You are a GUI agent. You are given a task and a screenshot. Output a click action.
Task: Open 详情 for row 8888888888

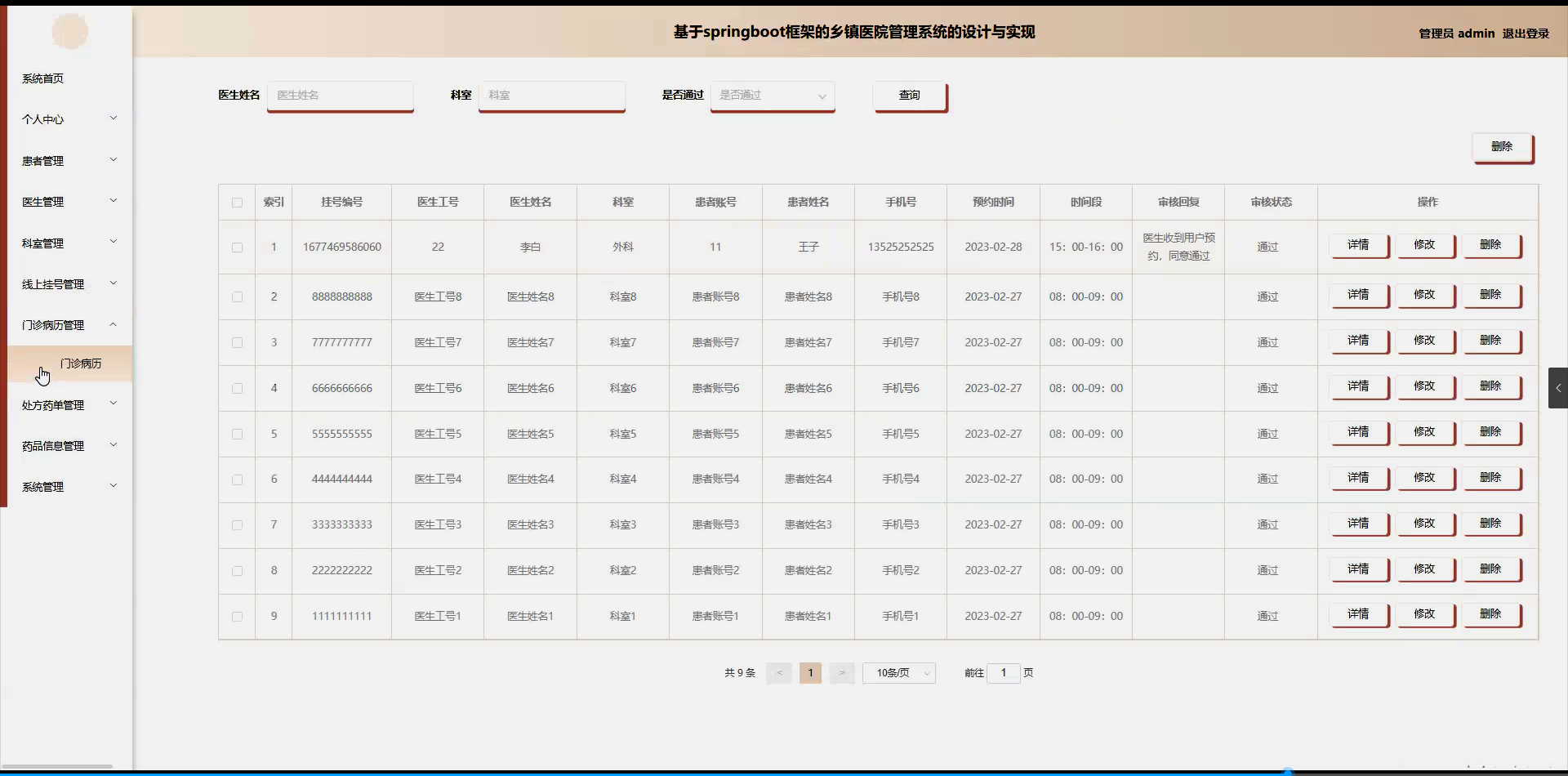[1359, 295]
